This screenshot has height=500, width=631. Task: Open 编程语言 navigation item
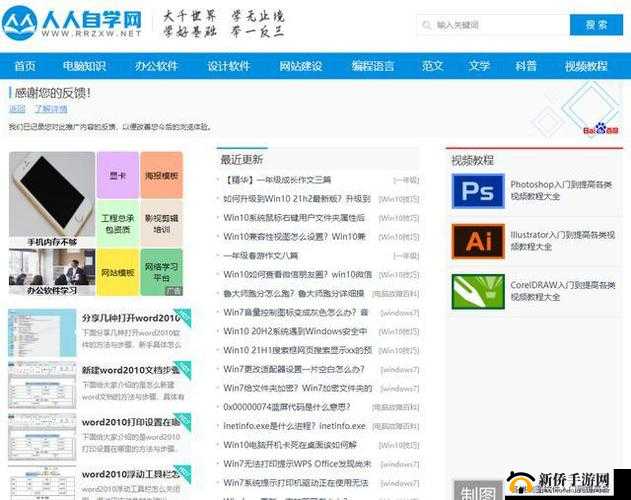pyautogui.click(x=373, y=66)
